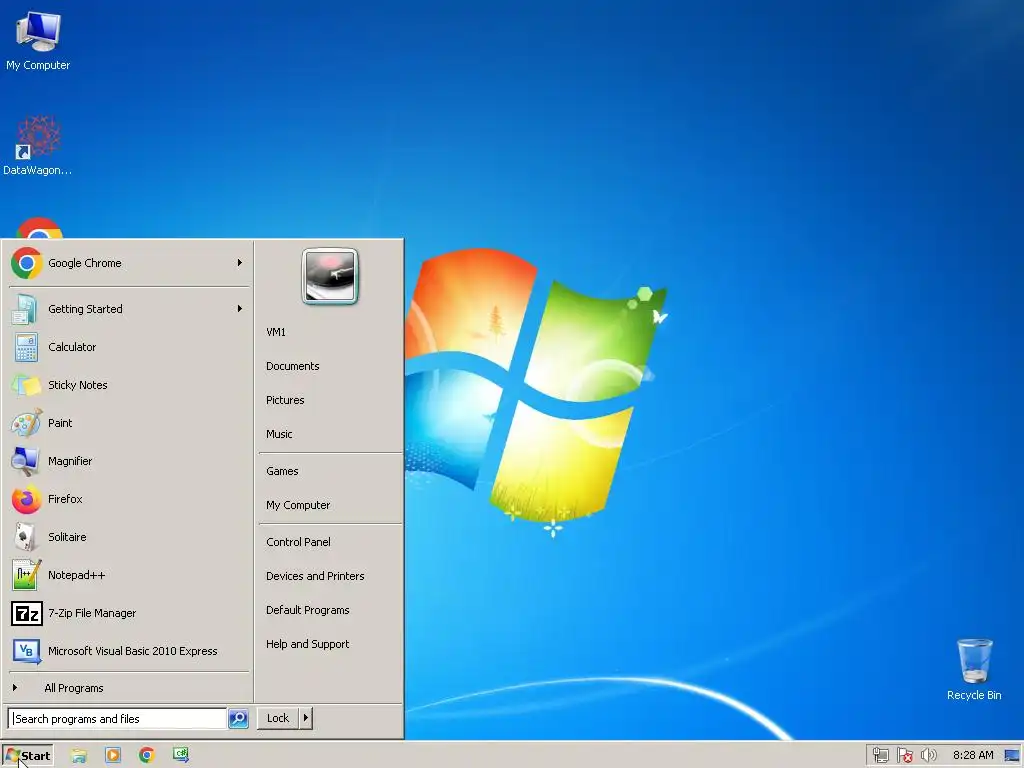The height and width of the screenshot is (768, 1024).
Task: Open Documents from Start menu
Action: tap(293, 366)
